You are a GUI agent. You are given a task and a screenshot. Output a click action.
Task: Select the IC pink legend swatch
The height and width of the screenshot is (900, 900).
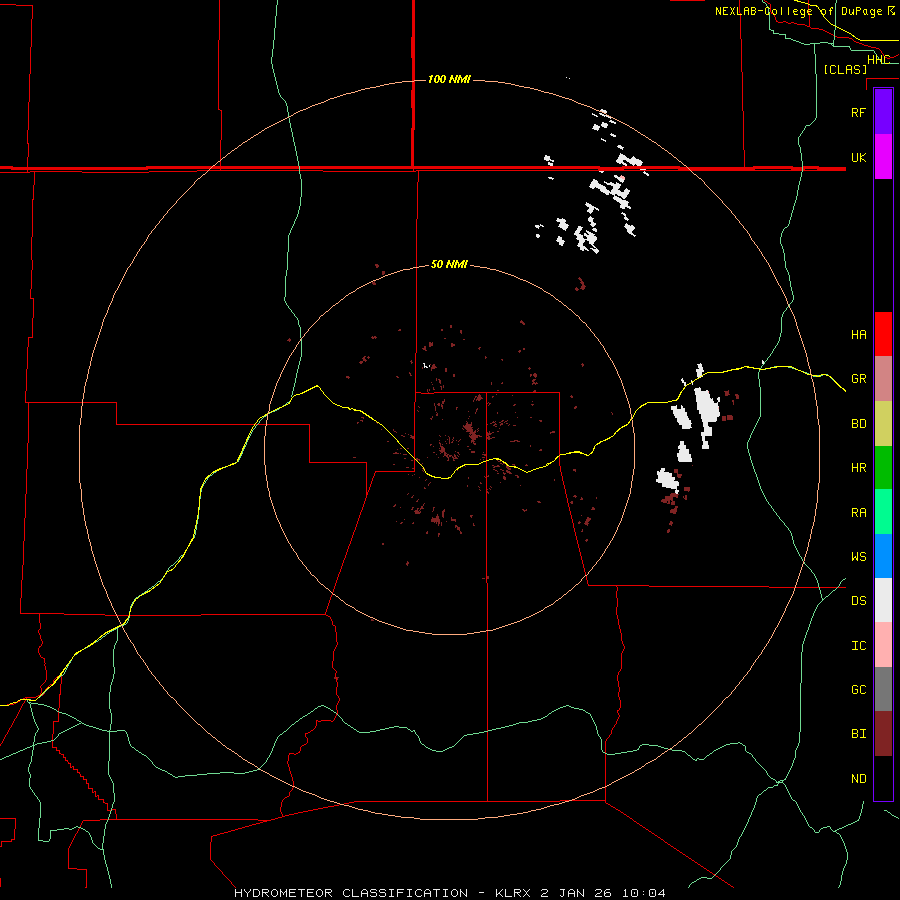point(883,645)
